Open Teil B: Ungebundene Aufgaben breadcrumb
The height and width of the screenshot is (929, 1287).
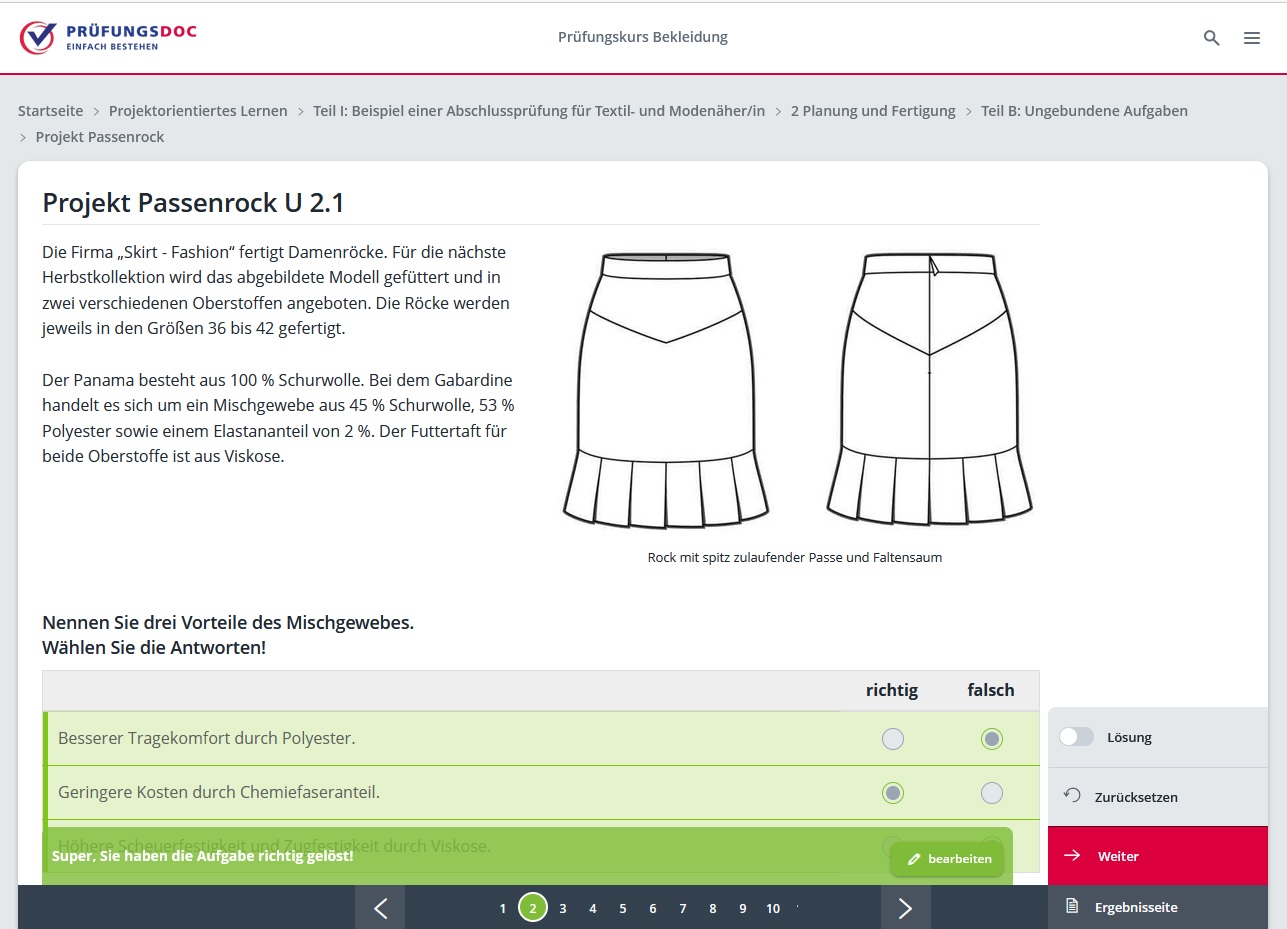pos(1084,111)
